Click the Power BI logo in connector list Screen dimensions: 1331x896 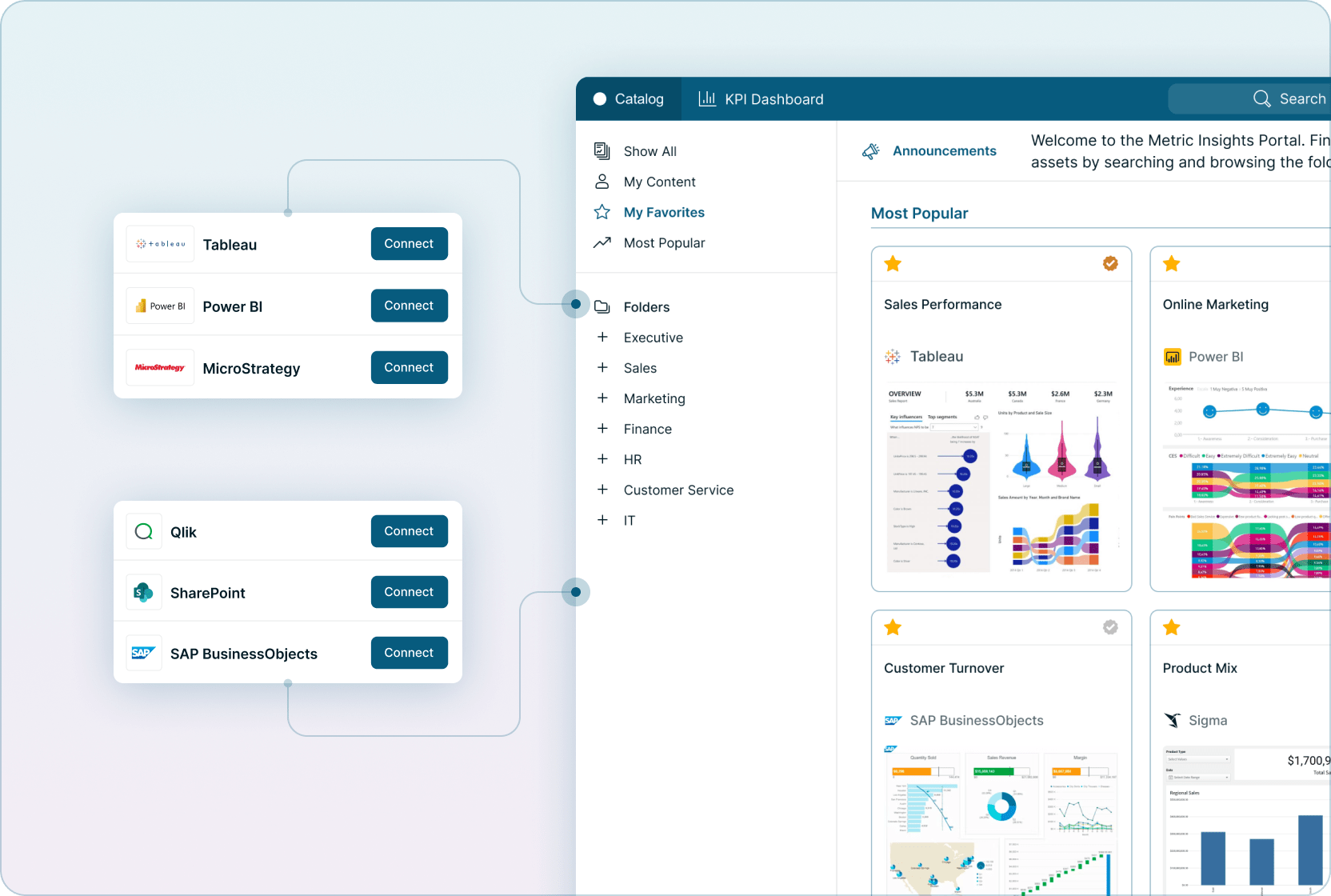(x=160, y=306)
